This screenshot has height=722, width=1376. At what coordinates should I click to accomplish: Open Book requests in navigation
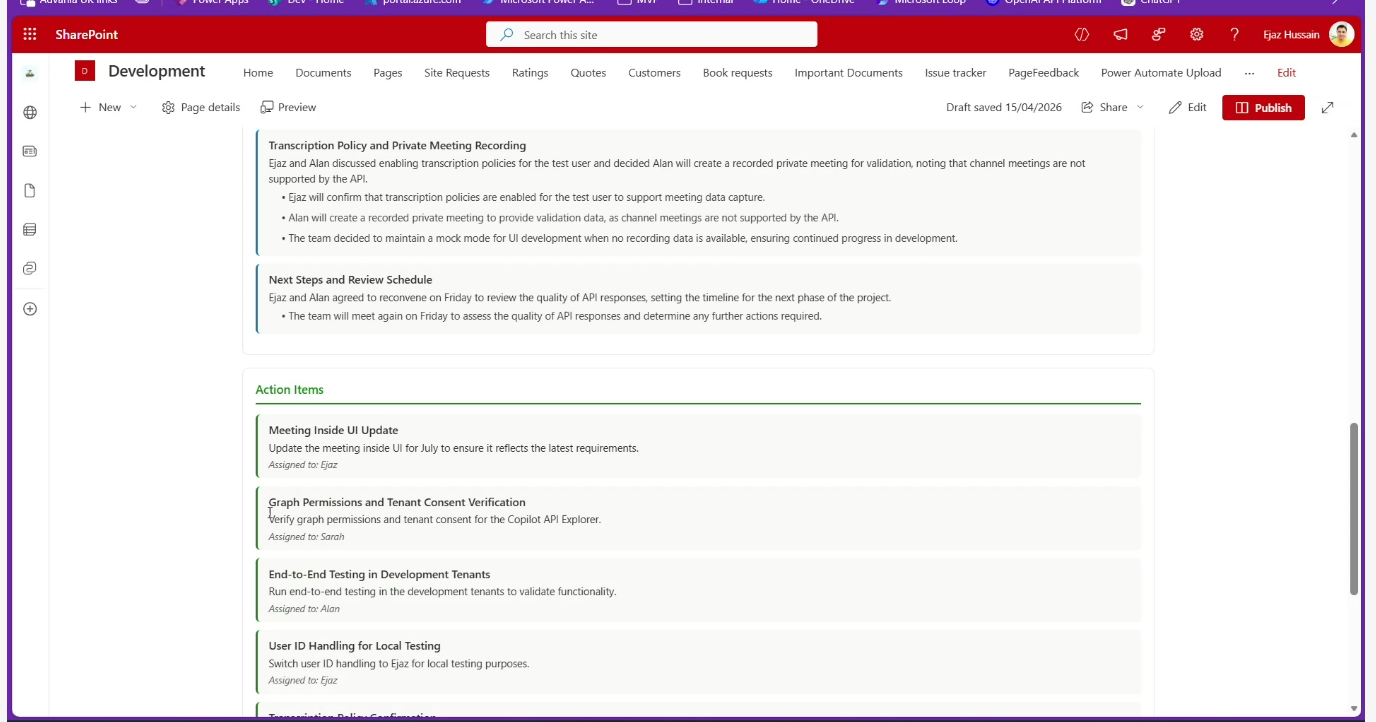pyautogui.click(x=737, y=73)
